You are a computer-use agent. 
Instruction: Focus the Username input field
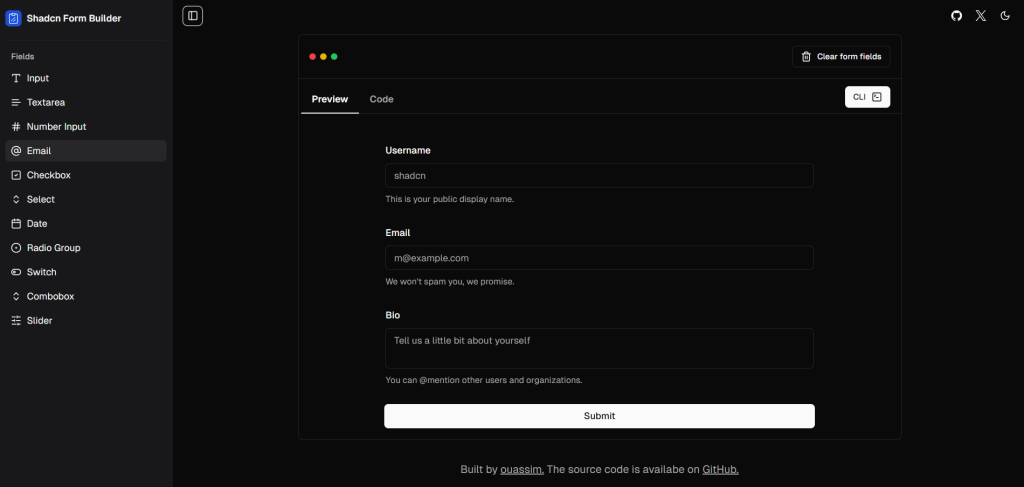(600, 176)
